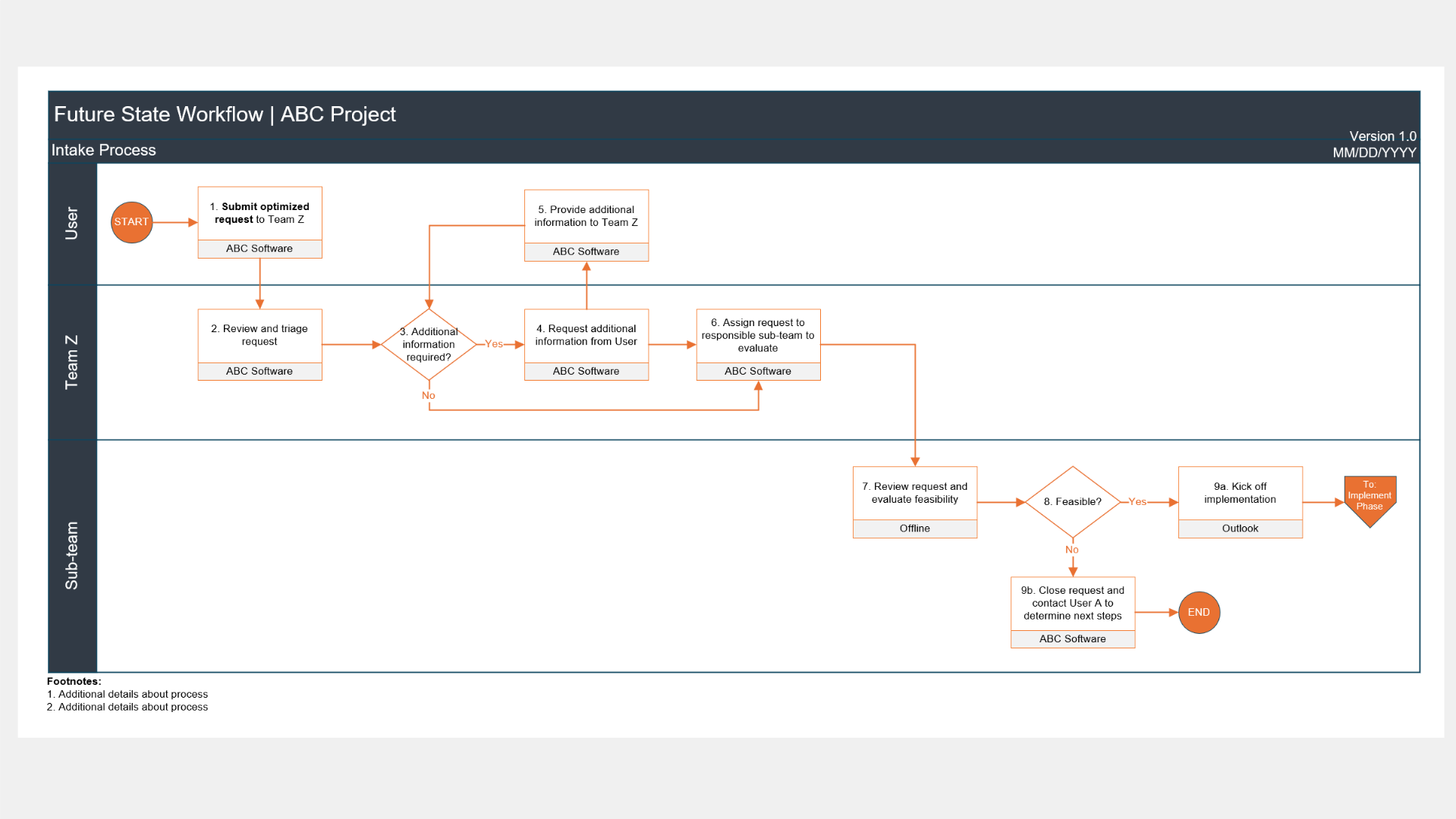Click the 'User' swimlane header
Image resolution: width=1456 pixels, height=819 pixels.
pyautogui.click(x=72, y=224)
